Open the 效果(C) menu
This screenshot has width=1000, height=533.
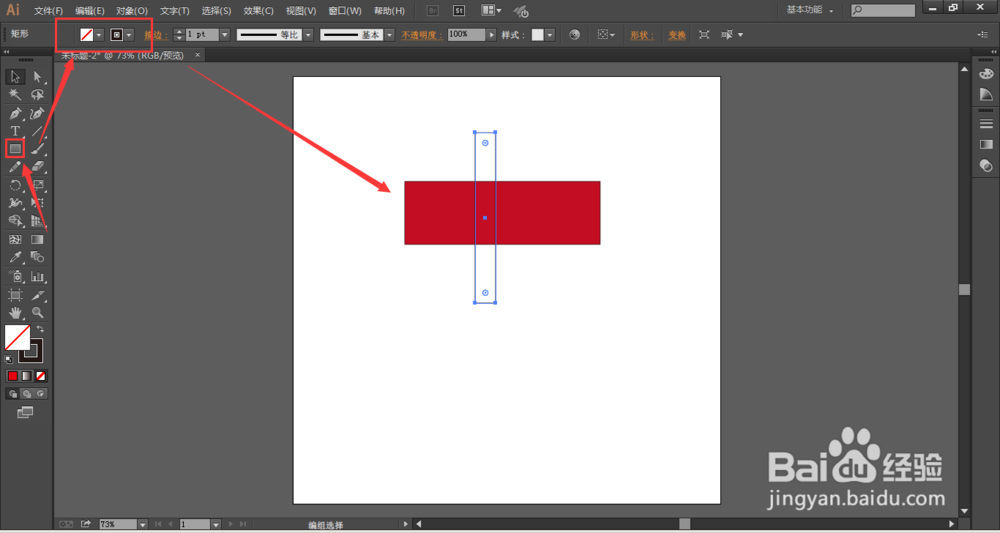click(258, 11)
